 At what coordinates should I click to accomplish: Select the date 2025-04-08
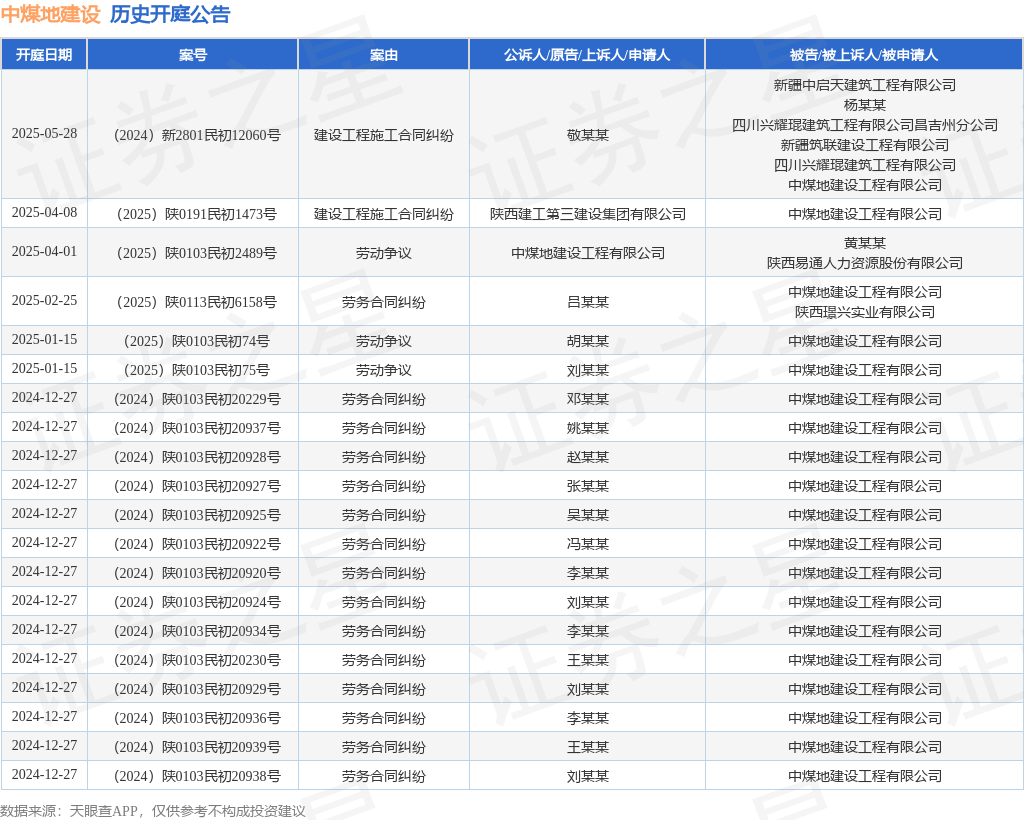(x=44, y=212)
